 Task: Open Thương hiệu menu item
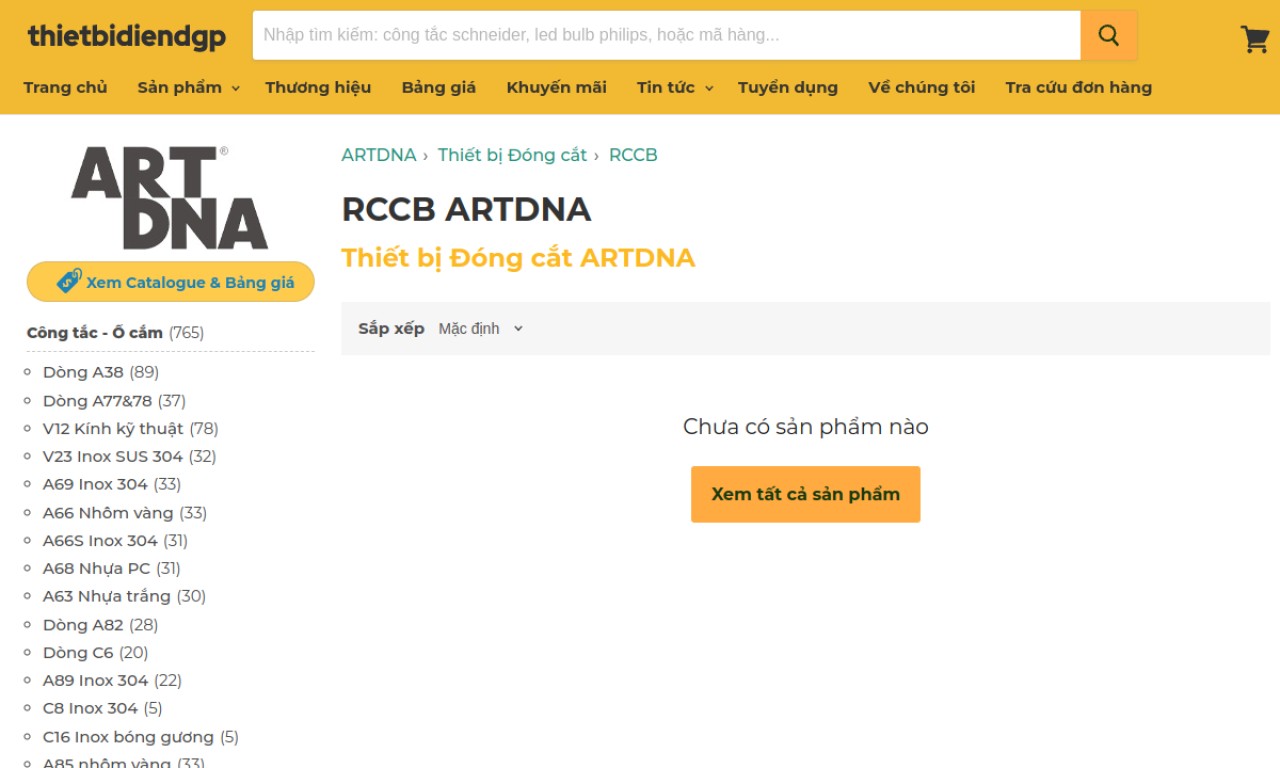[318, 87]
